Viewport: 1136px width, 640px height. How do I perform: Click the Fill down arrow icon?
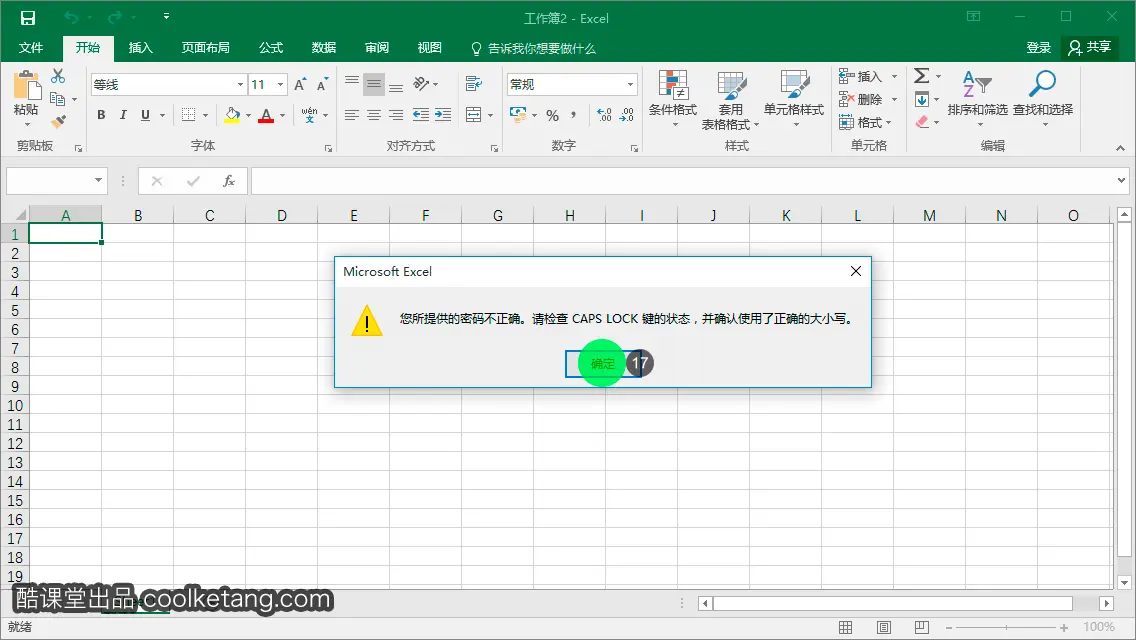click(x=922, y=99)
